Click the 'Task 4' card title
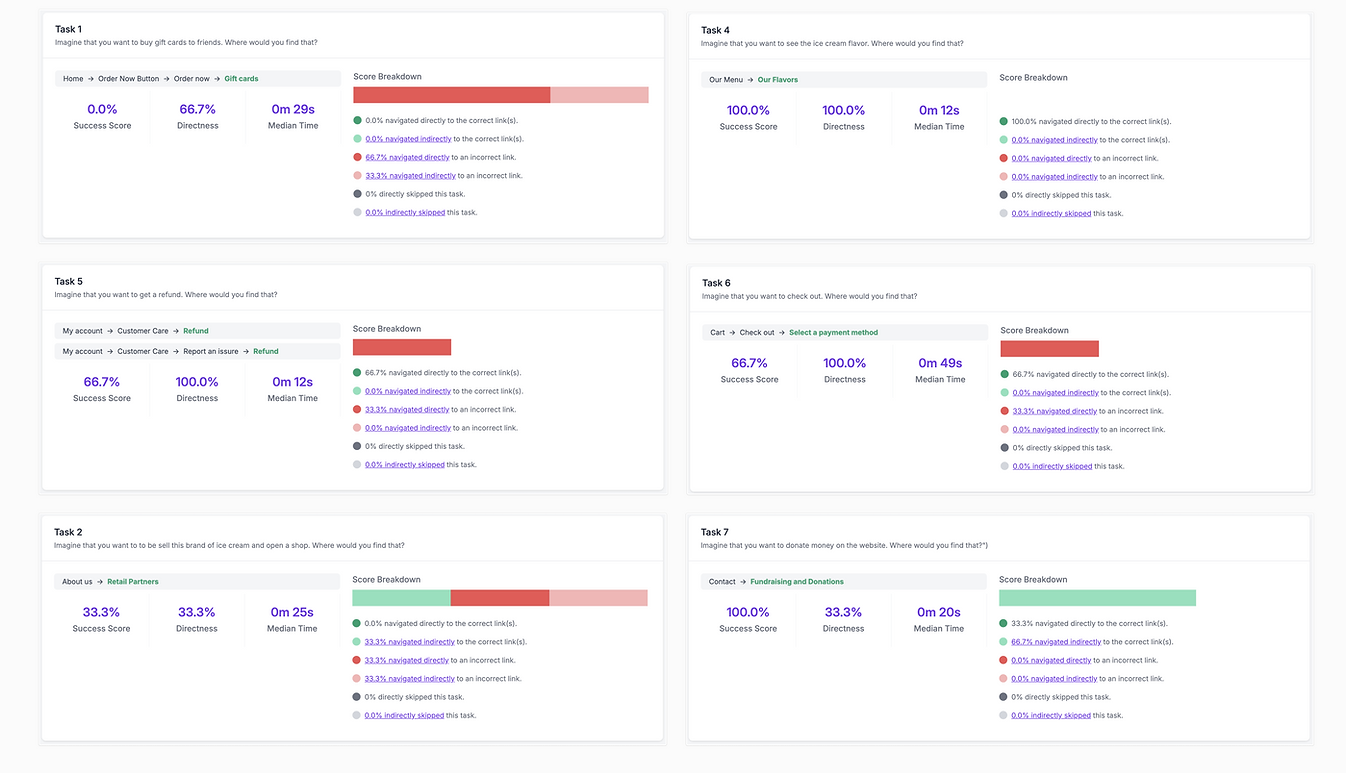This screenshot has height=773, width=1346. pos(715,30)
